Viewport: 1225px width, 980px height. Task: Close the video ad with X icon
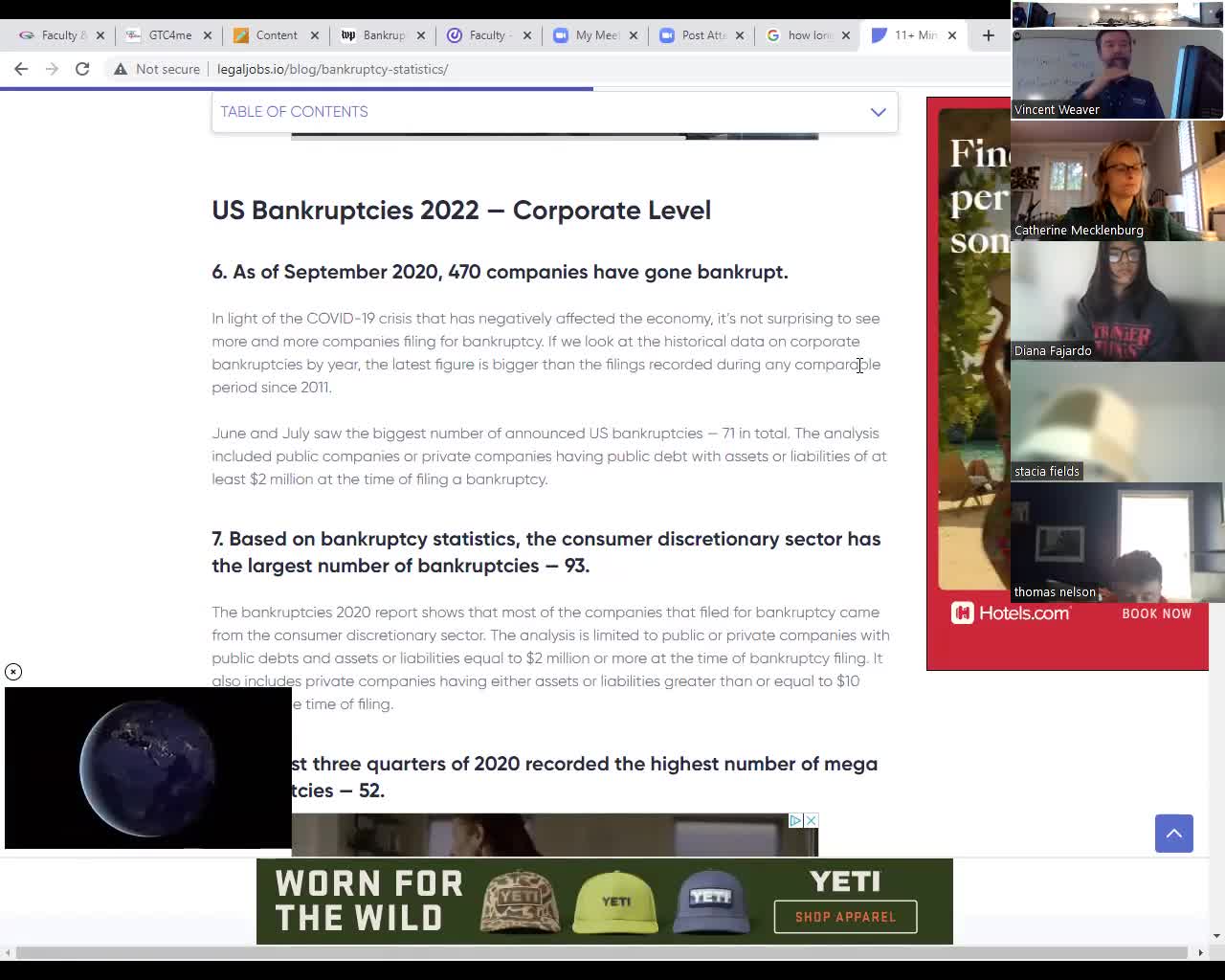pyautogui.click(x=811, y=820)
